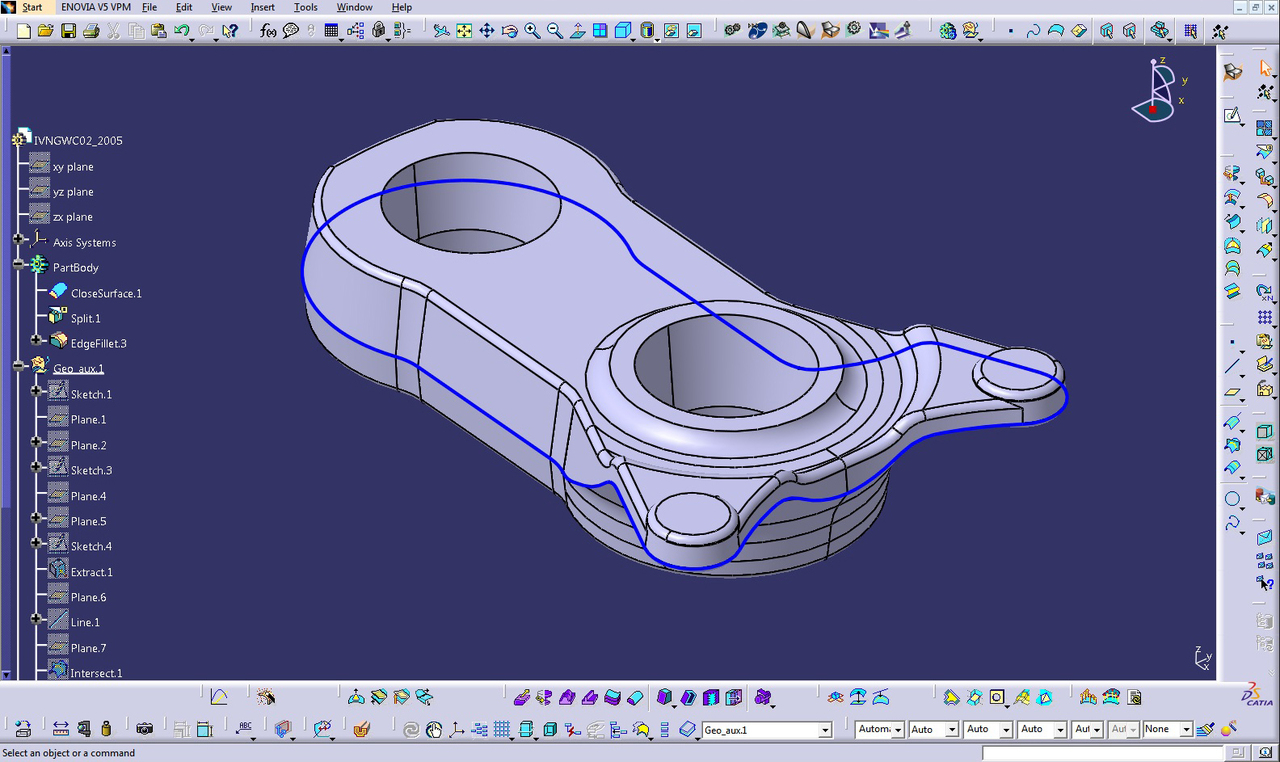Click the Normal View icon
1280x762 pixels.
577,31
